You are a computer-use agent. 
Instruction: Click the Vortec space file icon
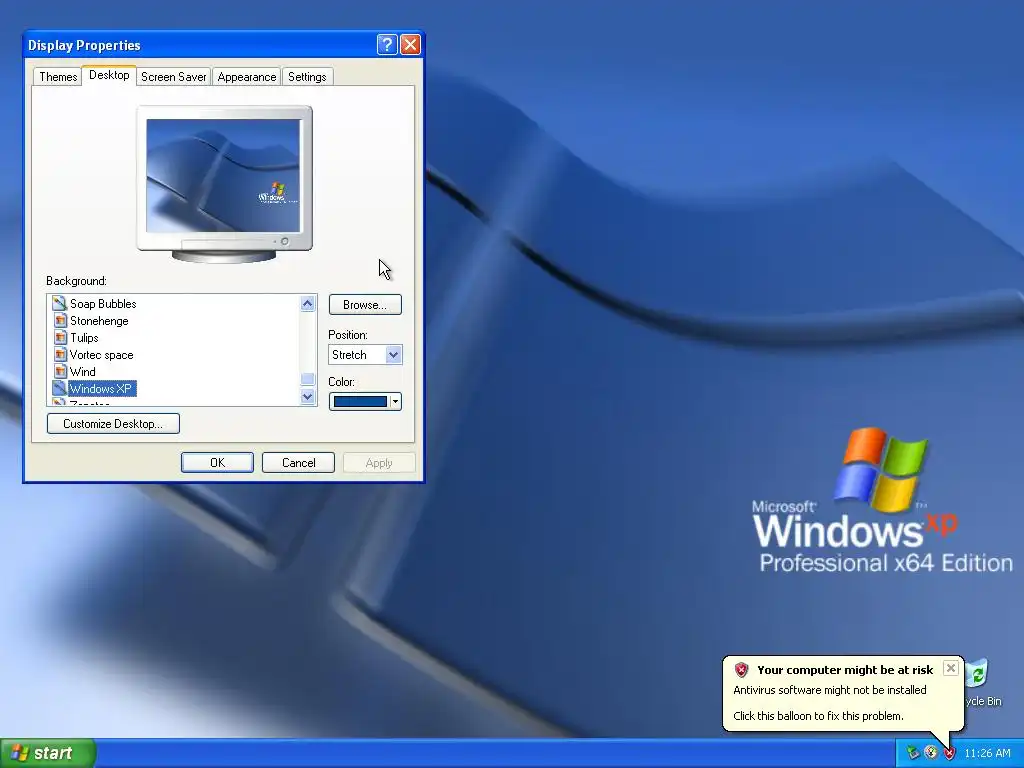pos(59,354)
